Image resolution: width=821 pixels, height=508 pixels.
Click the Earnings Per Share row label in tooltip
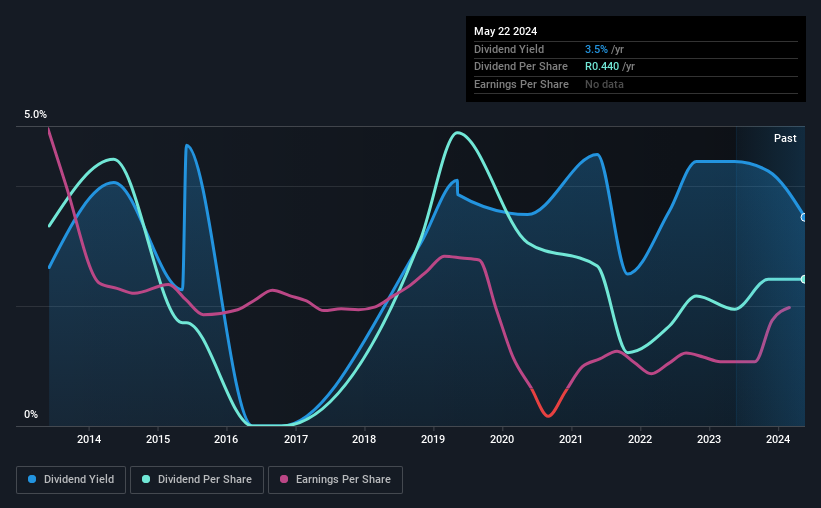click(521, 84)
